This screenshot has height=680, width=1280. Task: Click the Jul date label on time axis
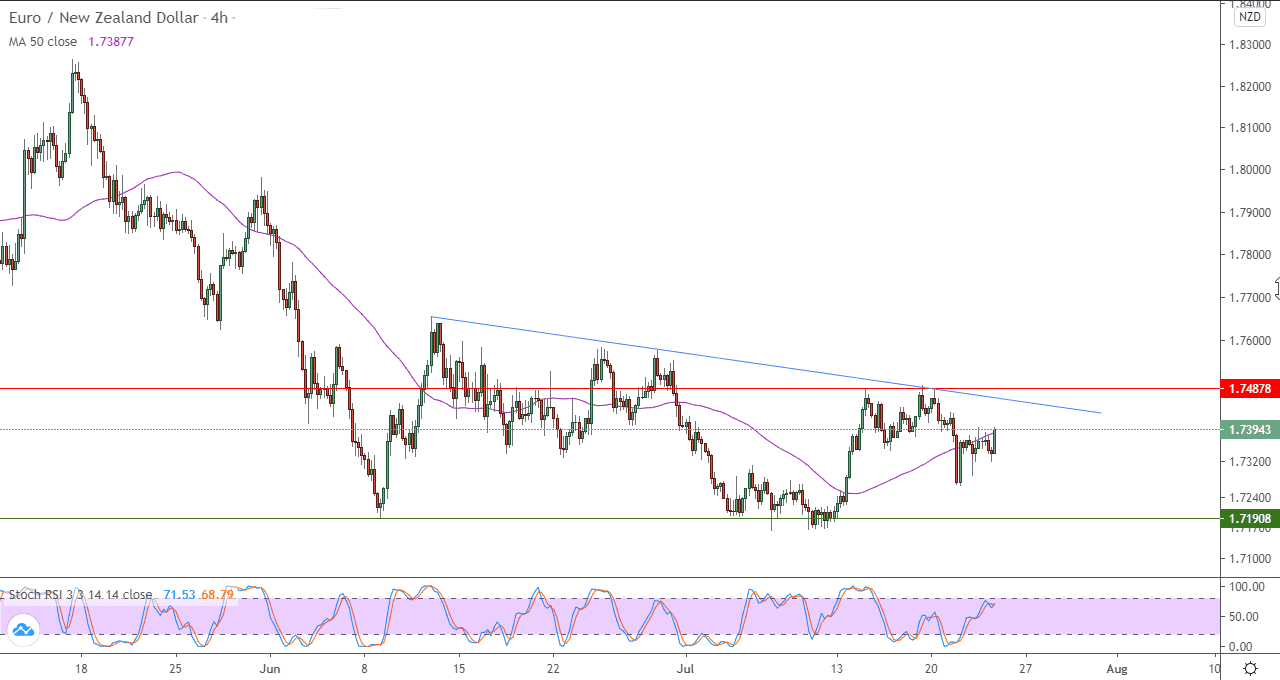click(x=685, y=667)
